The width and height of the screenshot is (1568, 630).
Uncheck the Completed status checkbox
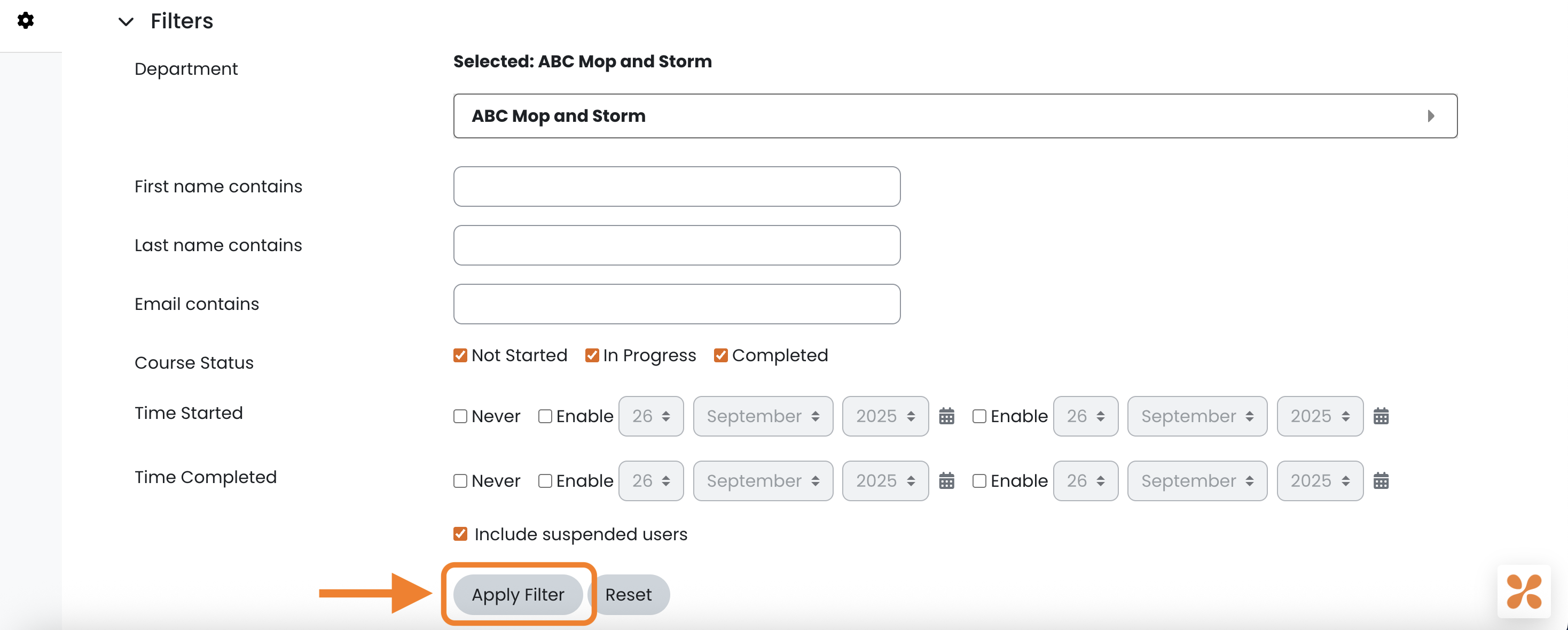[x=720, y=355]
